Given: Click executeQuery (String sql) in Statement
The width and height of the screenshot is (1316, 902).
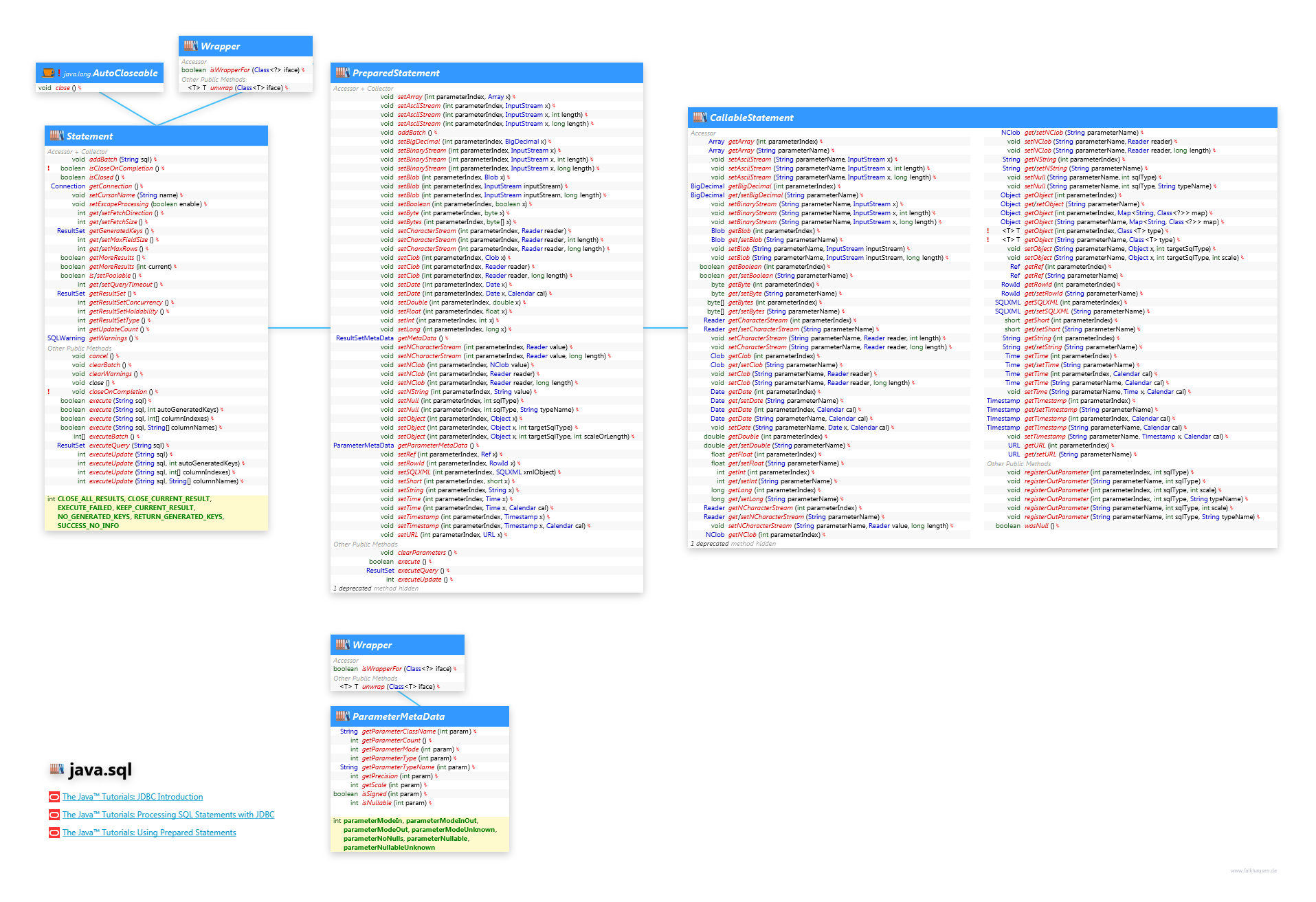Looking at the screenshot, I should (126, 445).
